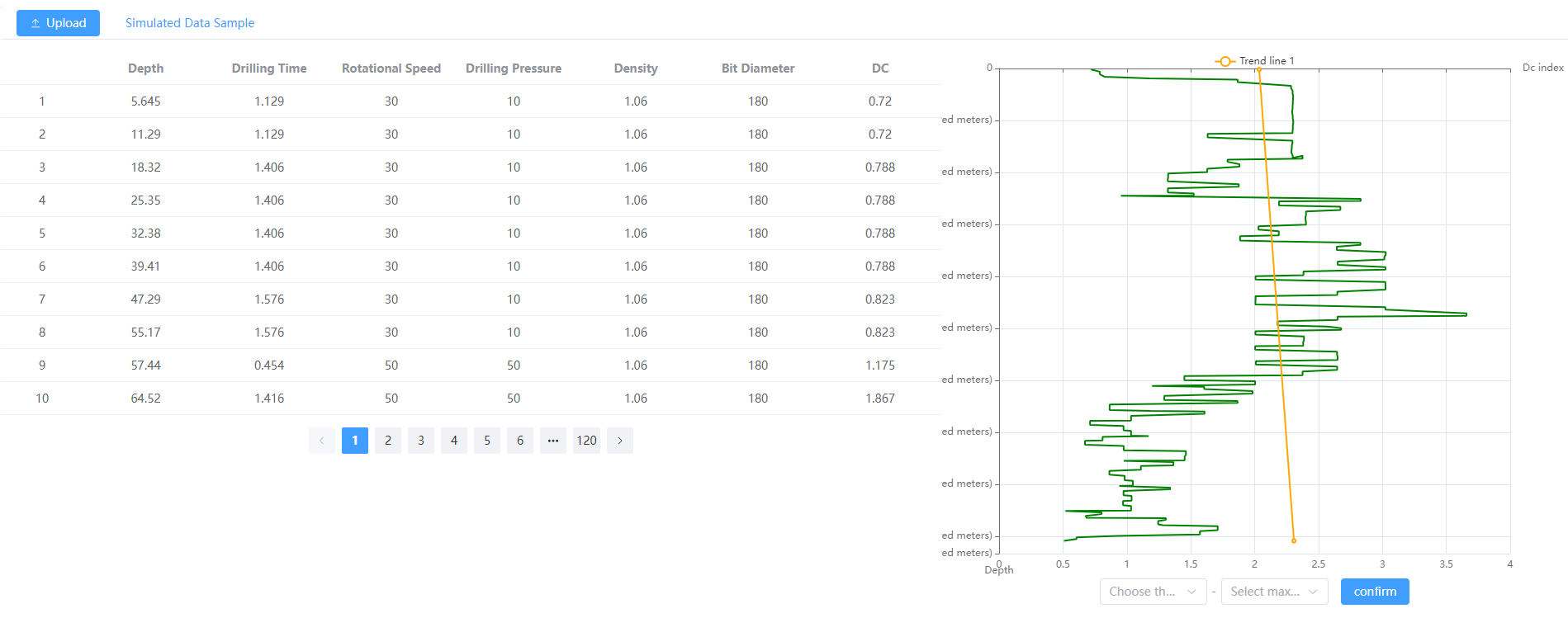Click current page 1 button
Image resolution: width=1568 pixels, height=618 pixels.
point(355,441)
